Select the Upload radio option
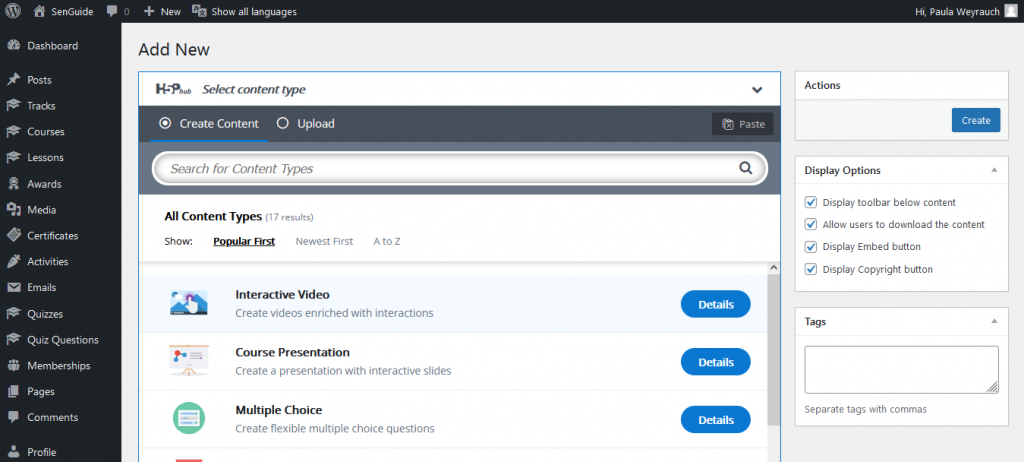1024x462 pixels. pyautogui.click(x=283, y=124)
